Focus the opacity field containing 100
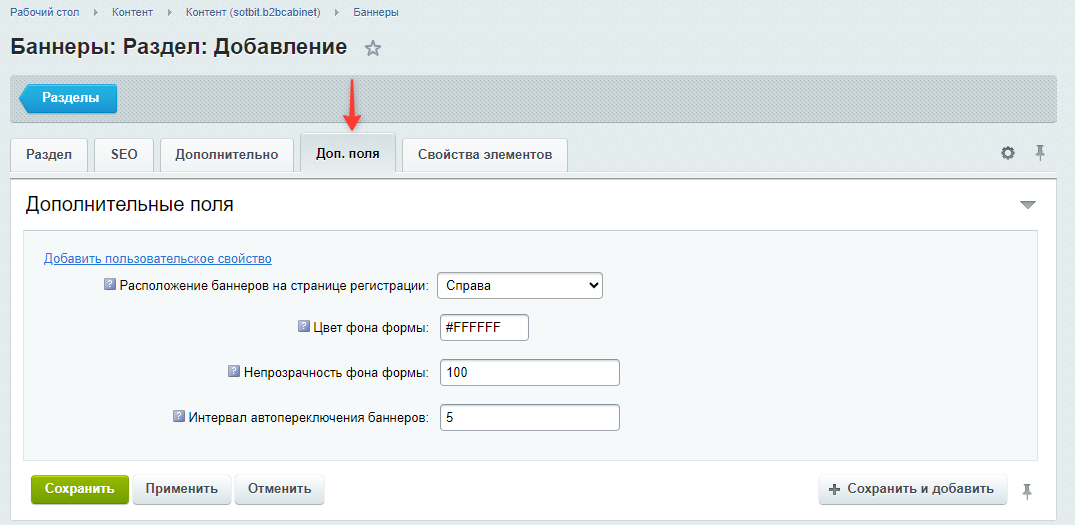 pos(529,373)
